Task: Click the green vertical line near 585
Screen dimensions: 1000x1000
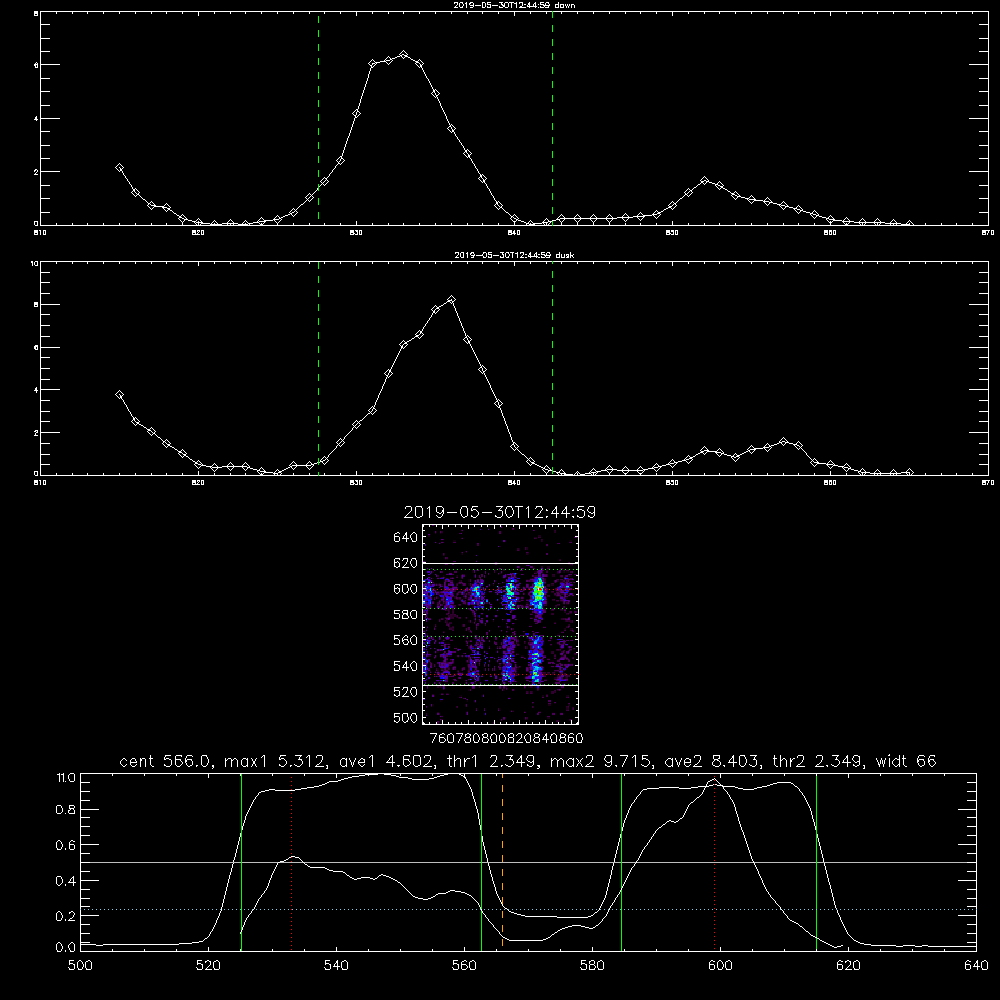Action: tap(621, 860)
